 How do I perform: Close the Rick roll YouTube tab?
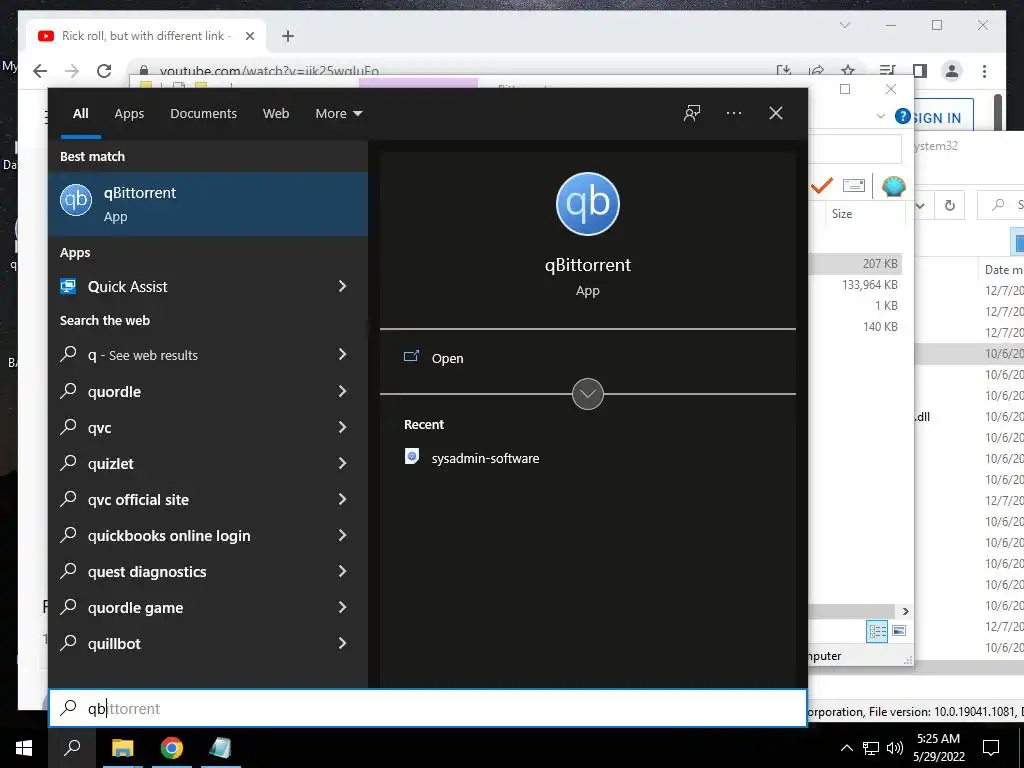249,36
